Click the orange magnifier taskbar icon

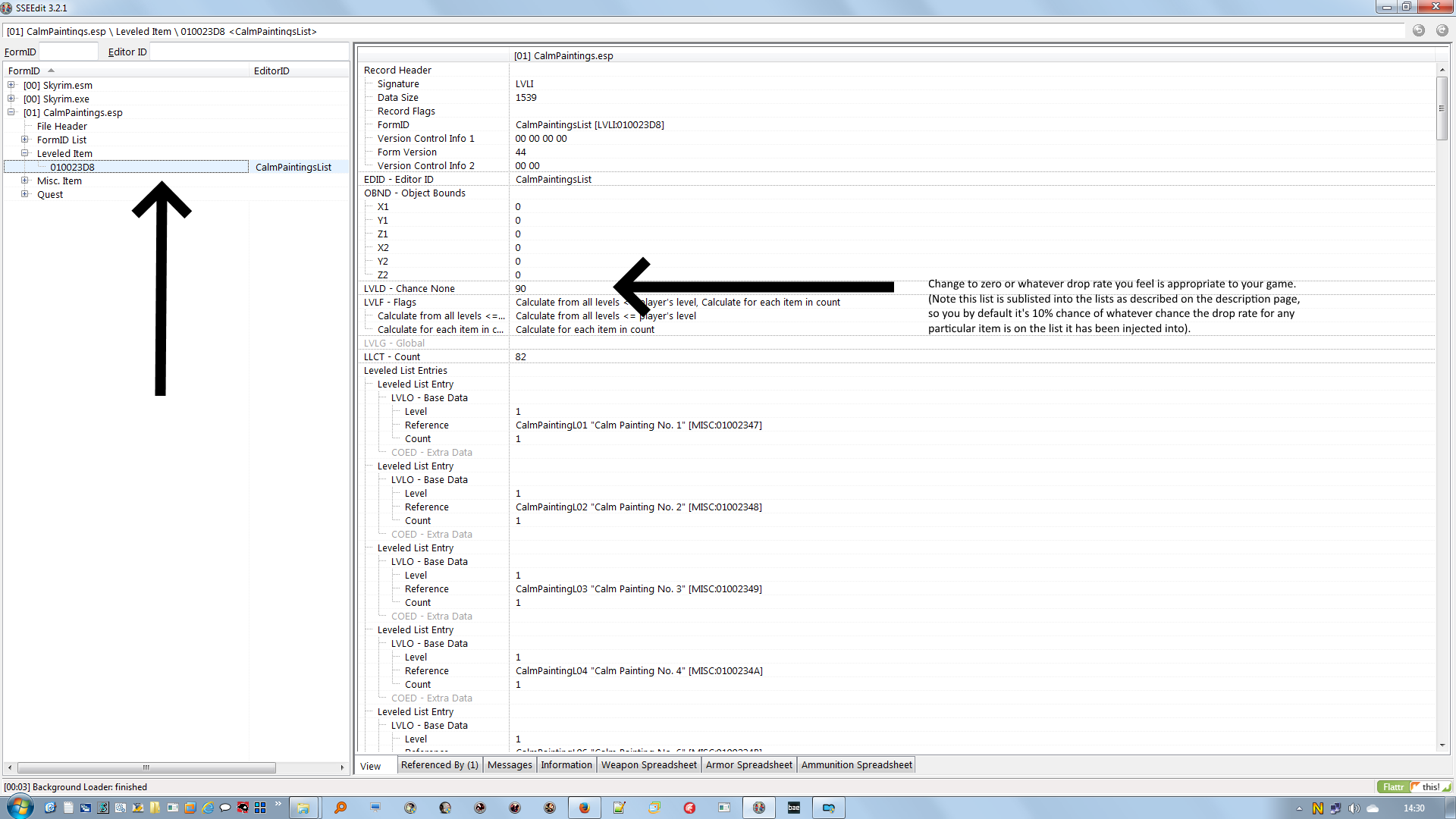340,808
